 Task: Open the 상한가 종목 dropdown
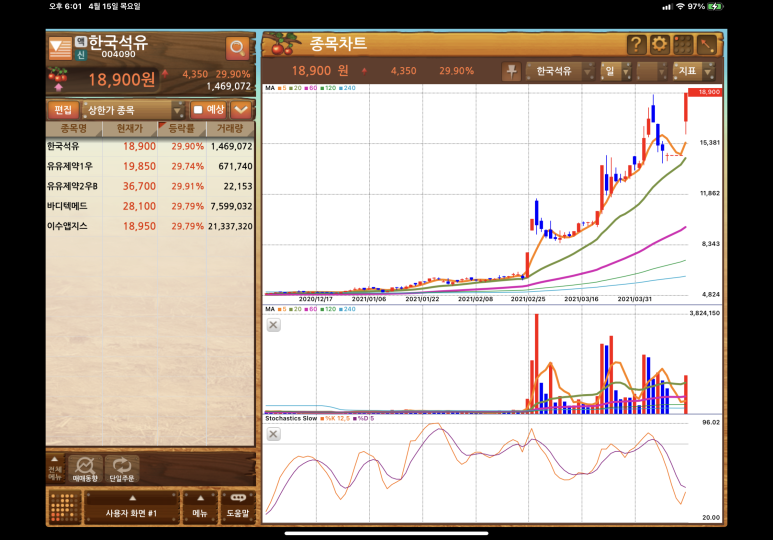tap(133, 110)
